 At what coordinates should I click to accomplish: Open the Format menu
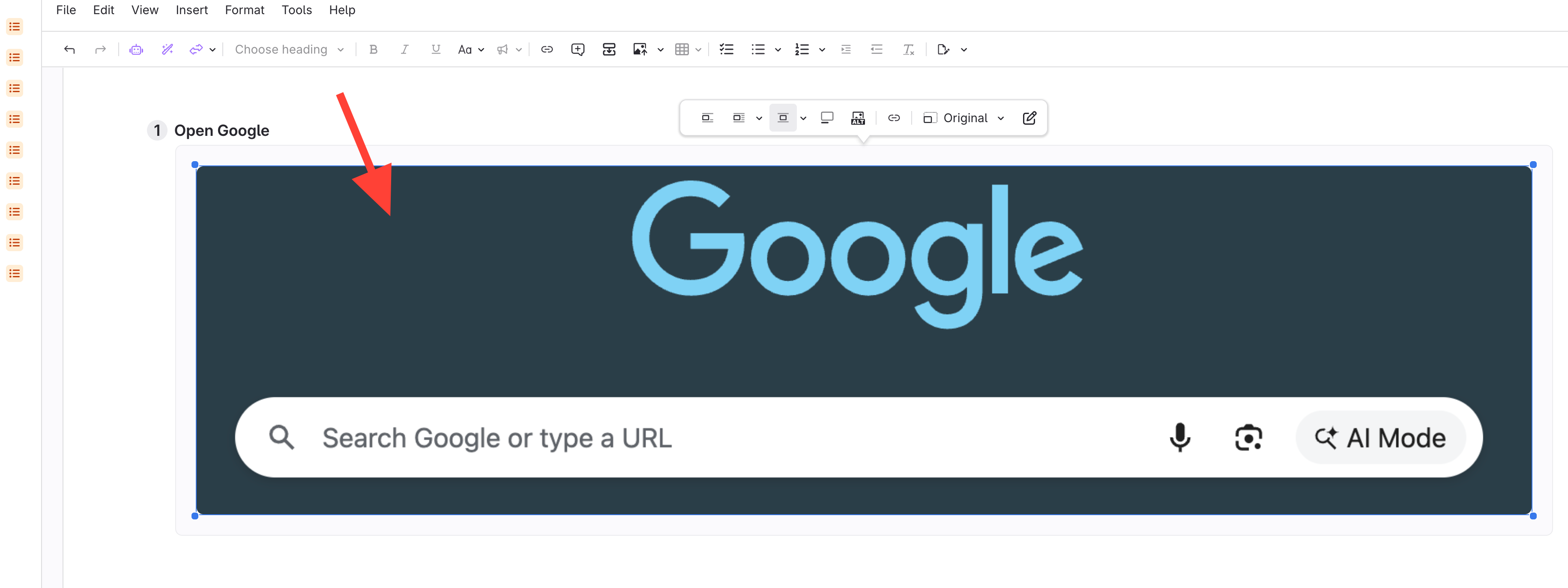coord(244,10)
